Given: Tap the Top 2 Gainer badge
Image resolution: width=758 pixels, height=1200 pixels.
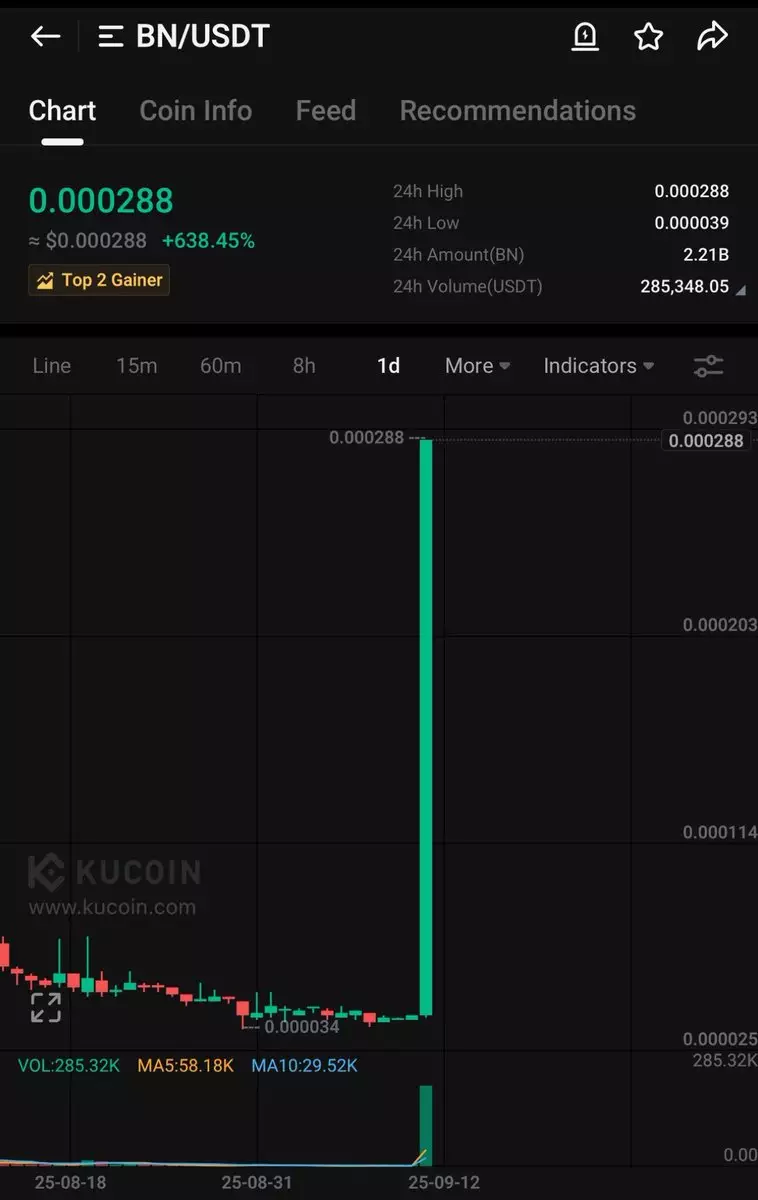Looking at the screenshot, I should pyautogui.click(x=99, y=280).
